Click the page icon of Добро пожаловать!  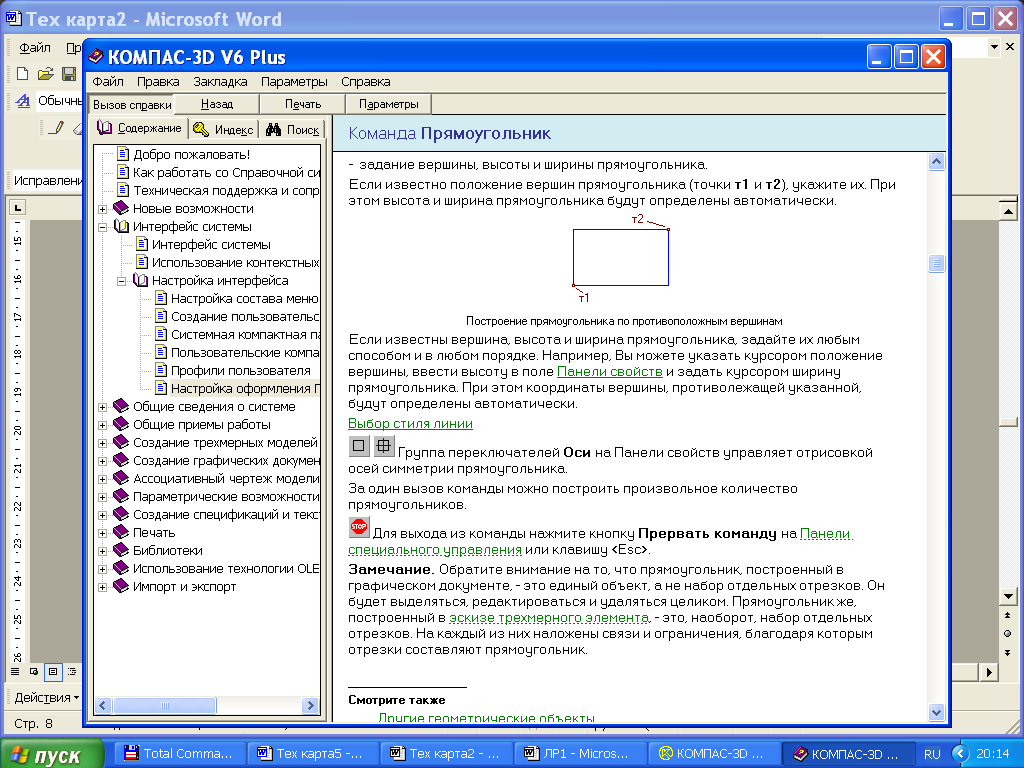click(123, 154)
